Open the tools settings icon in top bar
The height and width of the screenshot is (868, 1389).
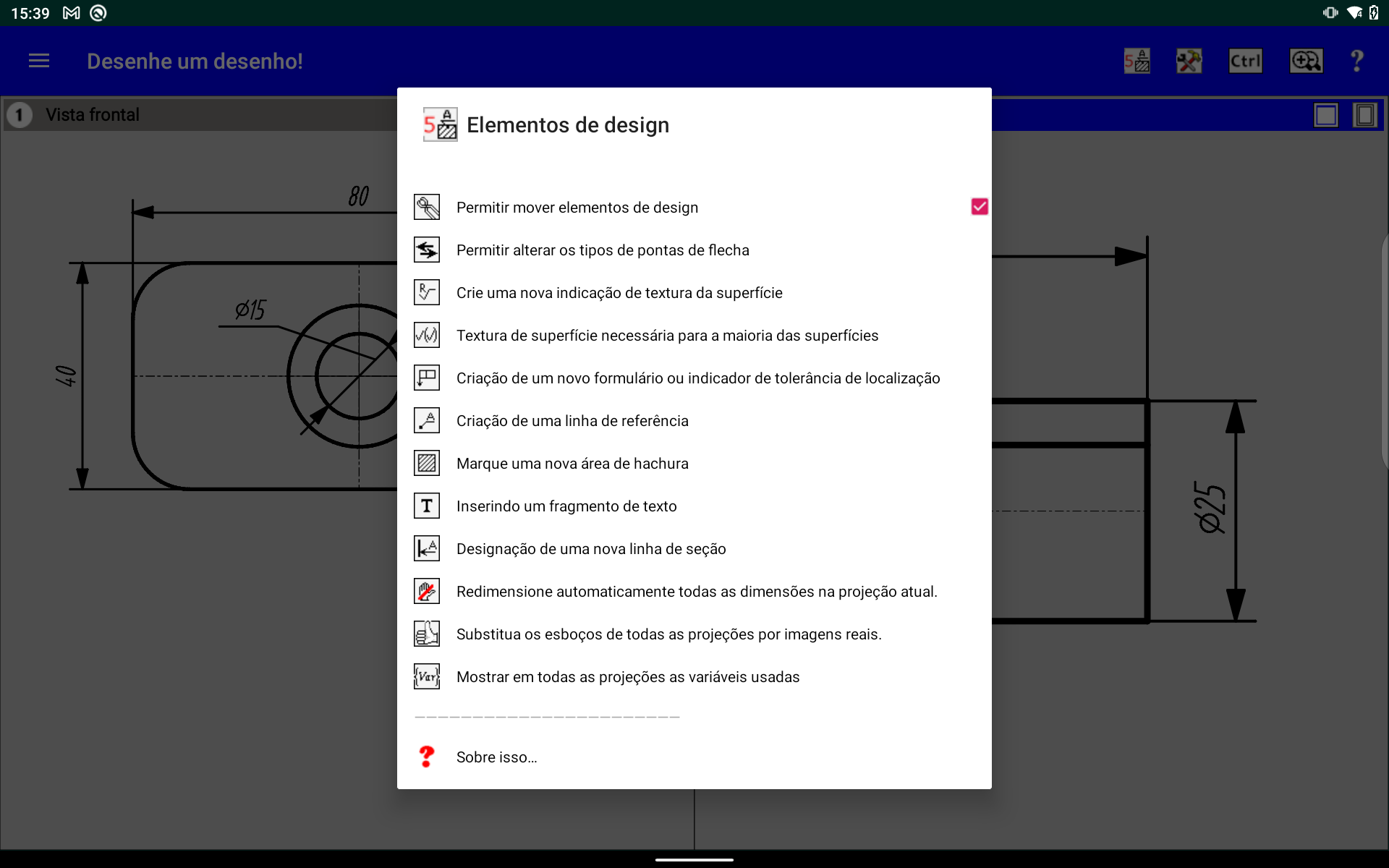(1189, 61)
